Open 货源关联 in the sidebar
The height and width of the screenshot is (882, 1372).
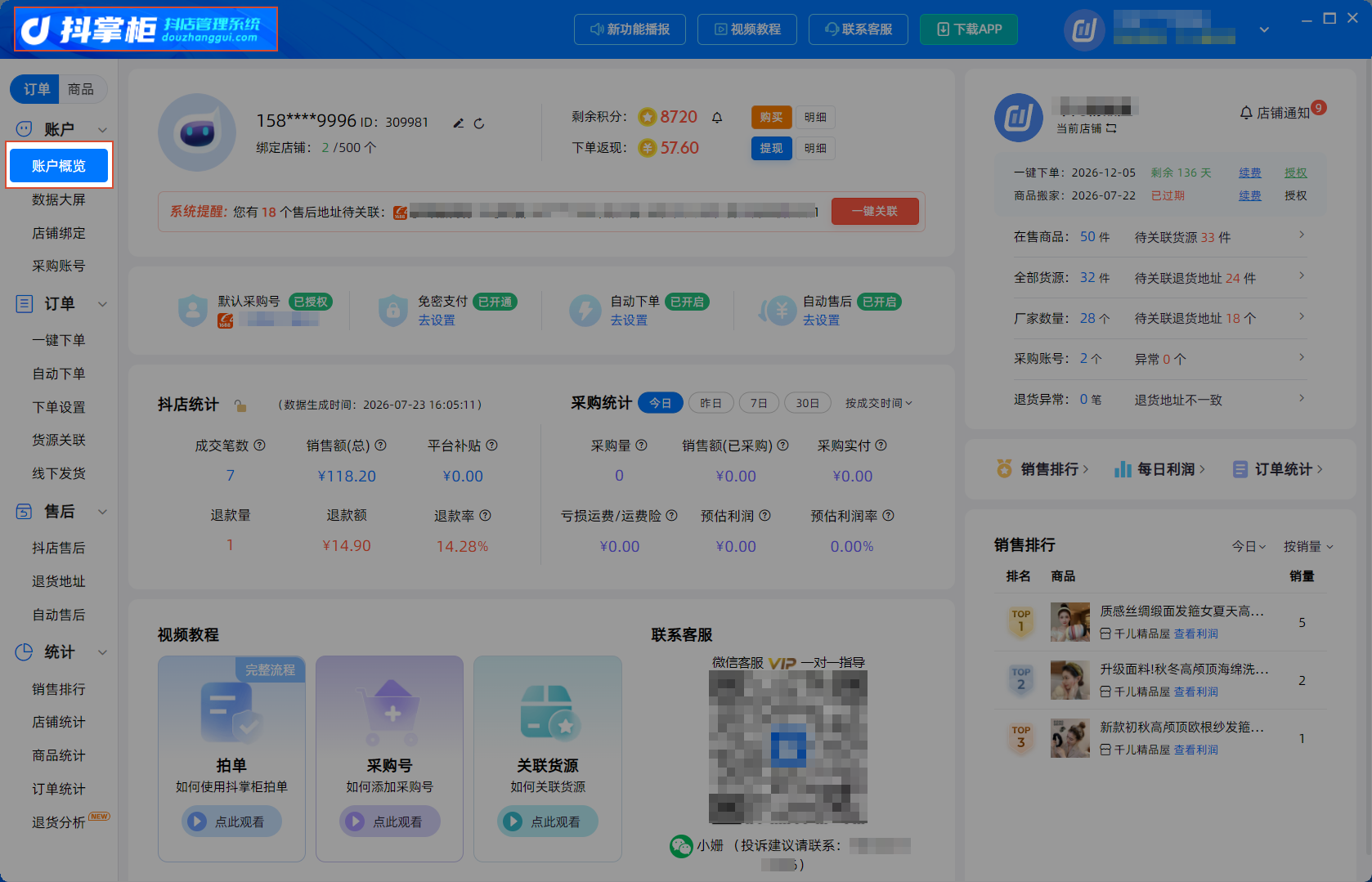click(x=59, y=440)
